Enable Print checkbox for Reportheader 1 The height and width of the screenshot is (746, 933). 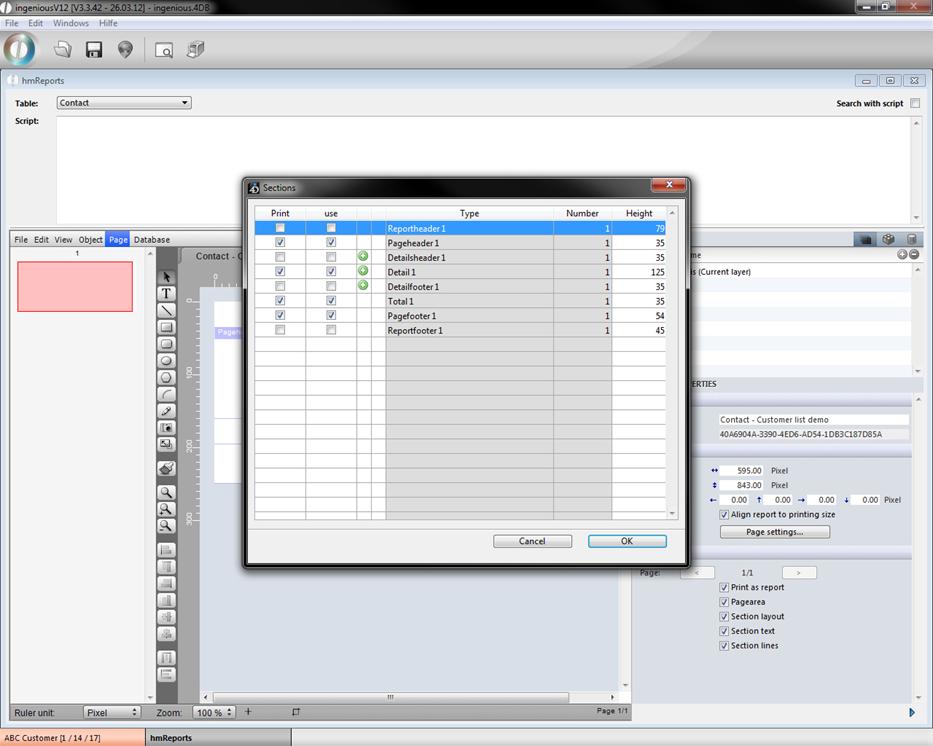pyautogui.click(x=280, y=228)
